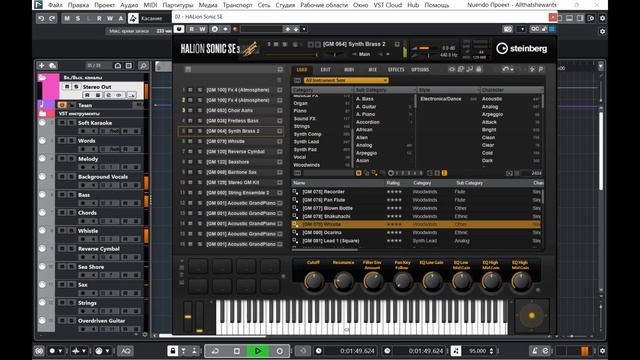The image size is (640, 360).
Task: Click the Redo arrow in Nuendo toolbar
Action: point(52,18)
